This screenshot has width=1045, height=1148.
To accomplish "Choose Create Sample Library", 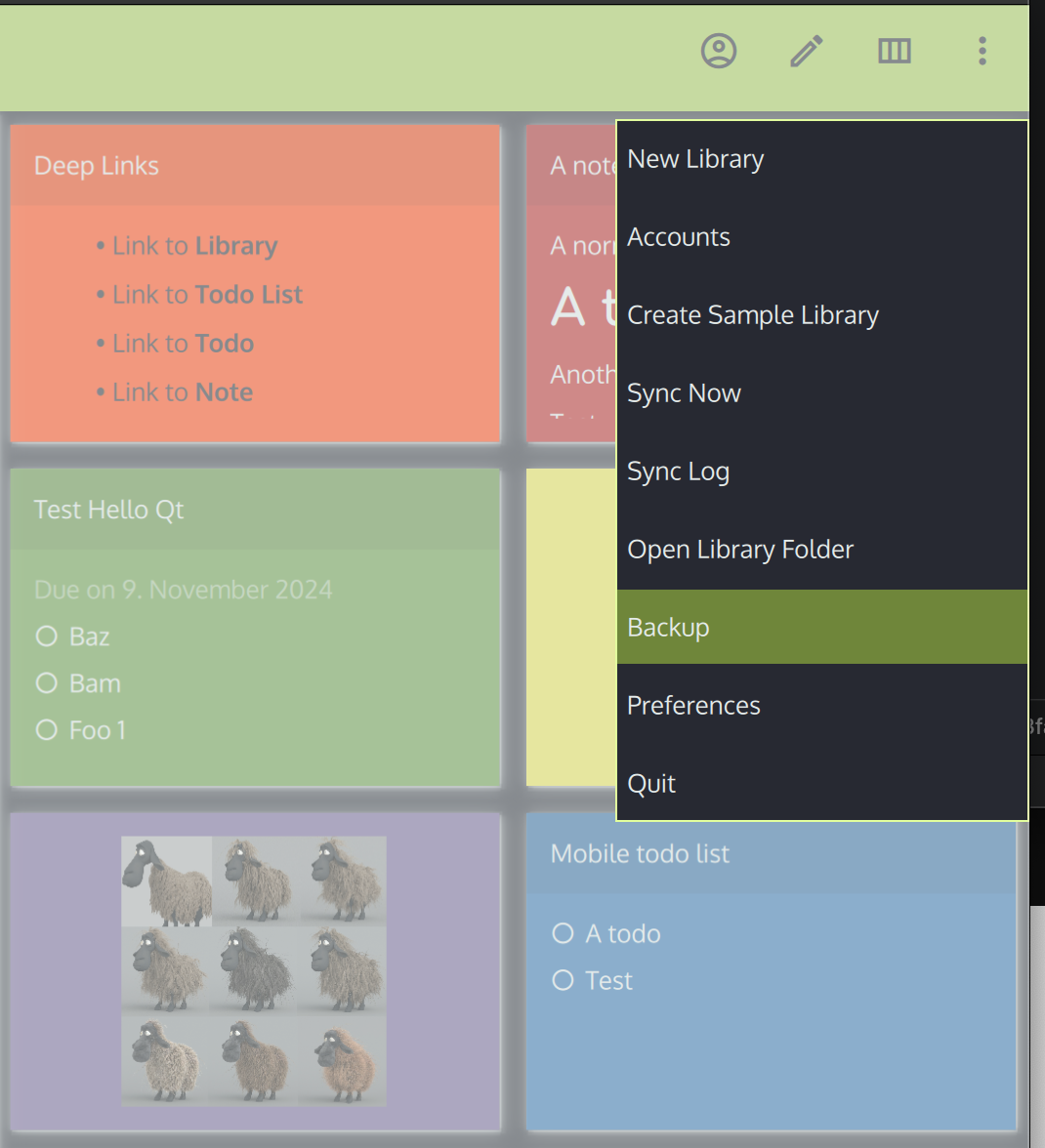I will [821, 314].
